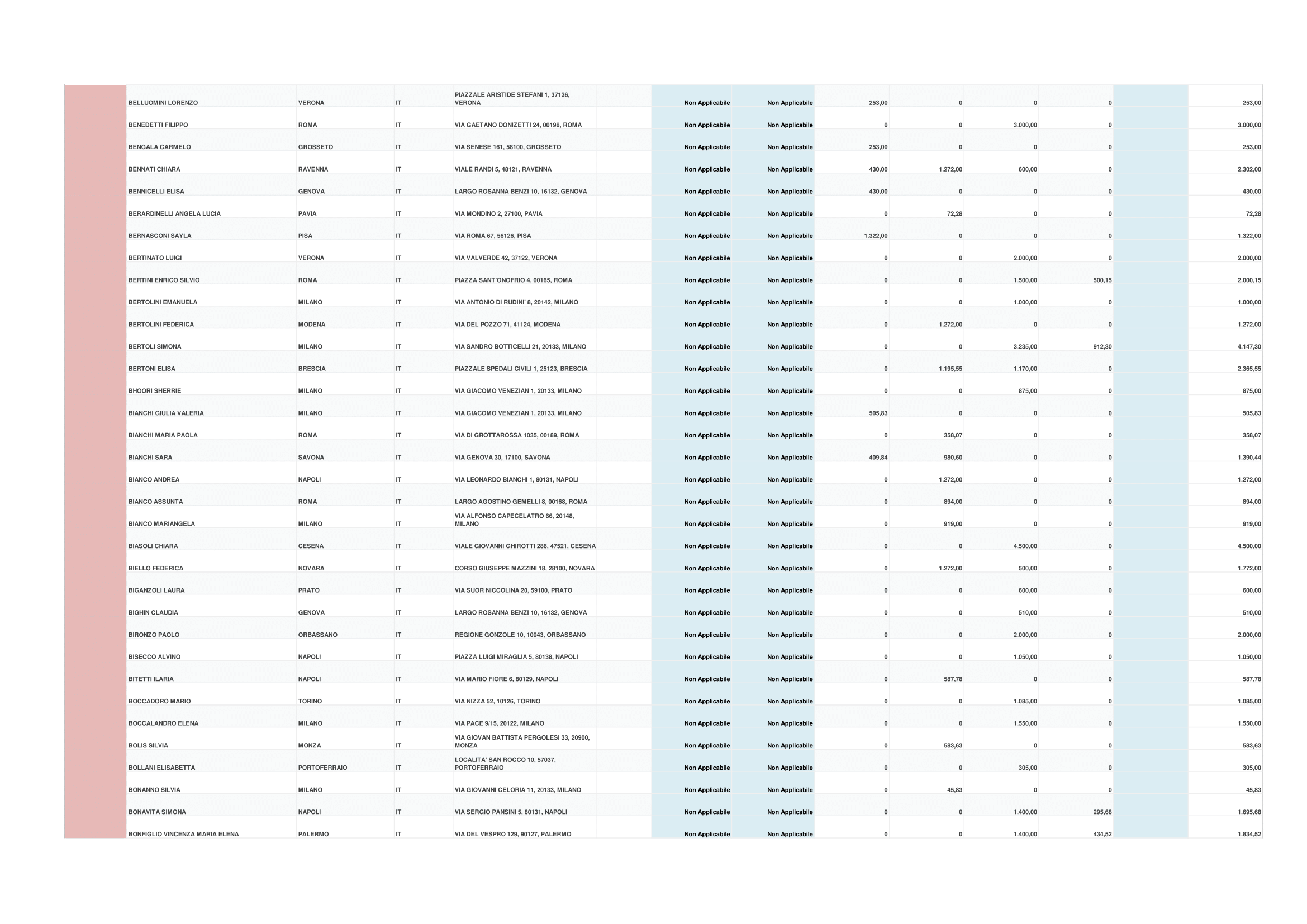
Task: Select the city SAVONA
Action: click(x=311, y=458)
